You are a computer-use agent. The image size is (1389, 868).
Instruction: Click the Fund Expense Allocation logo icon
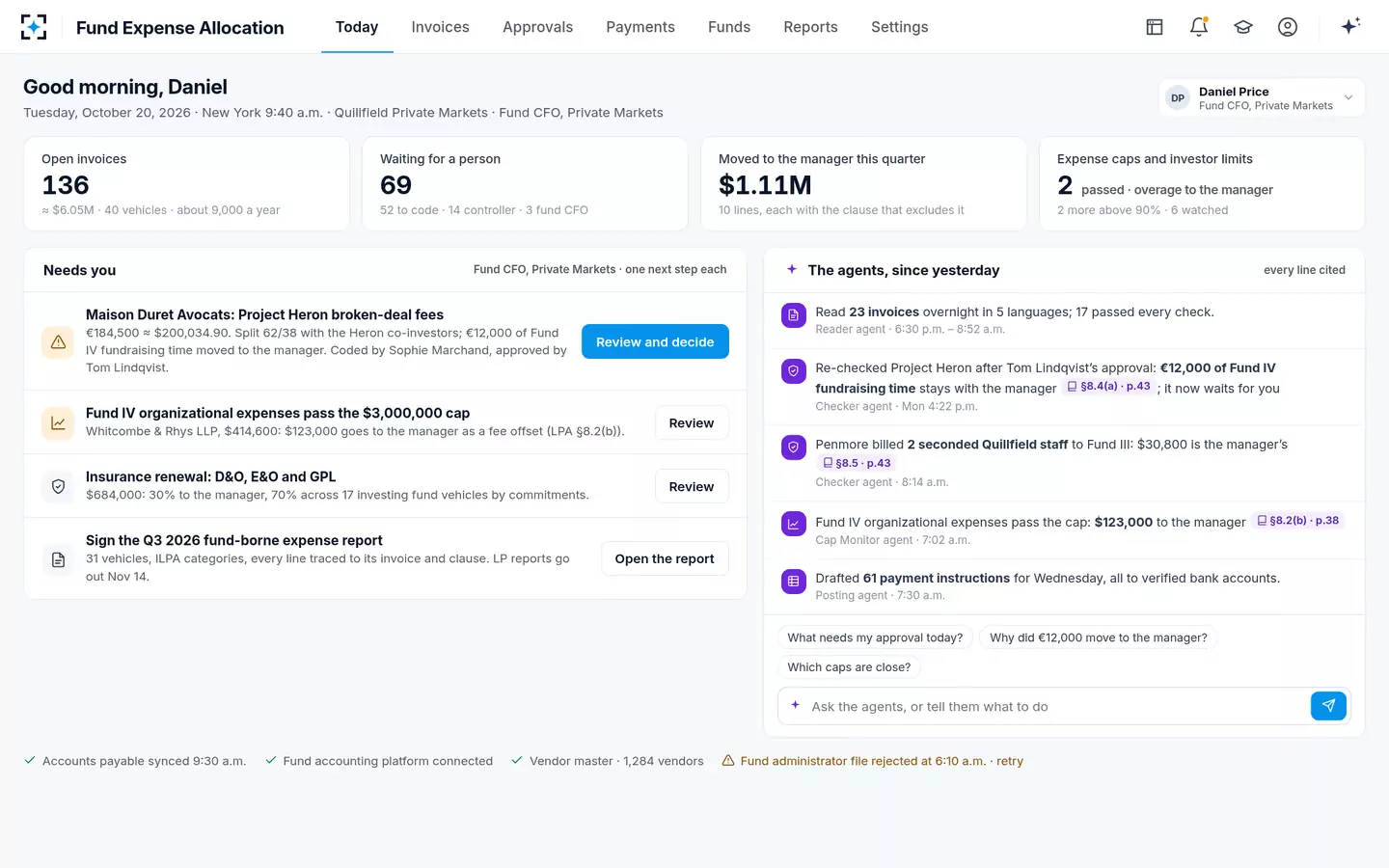(34, 27)
